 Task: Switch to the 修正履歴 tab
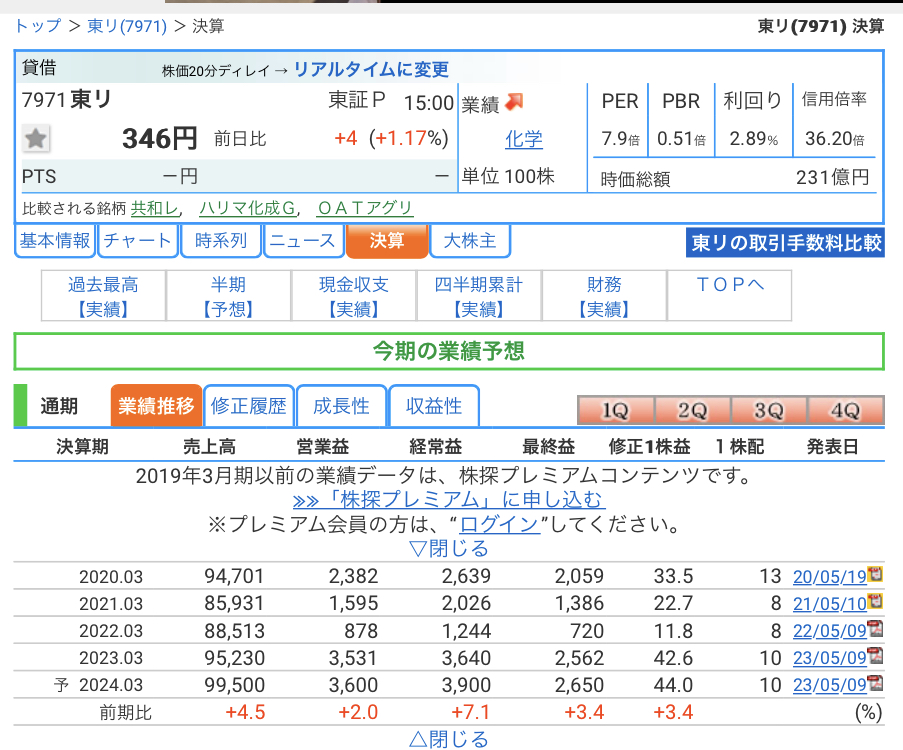(x=249, y=406)
